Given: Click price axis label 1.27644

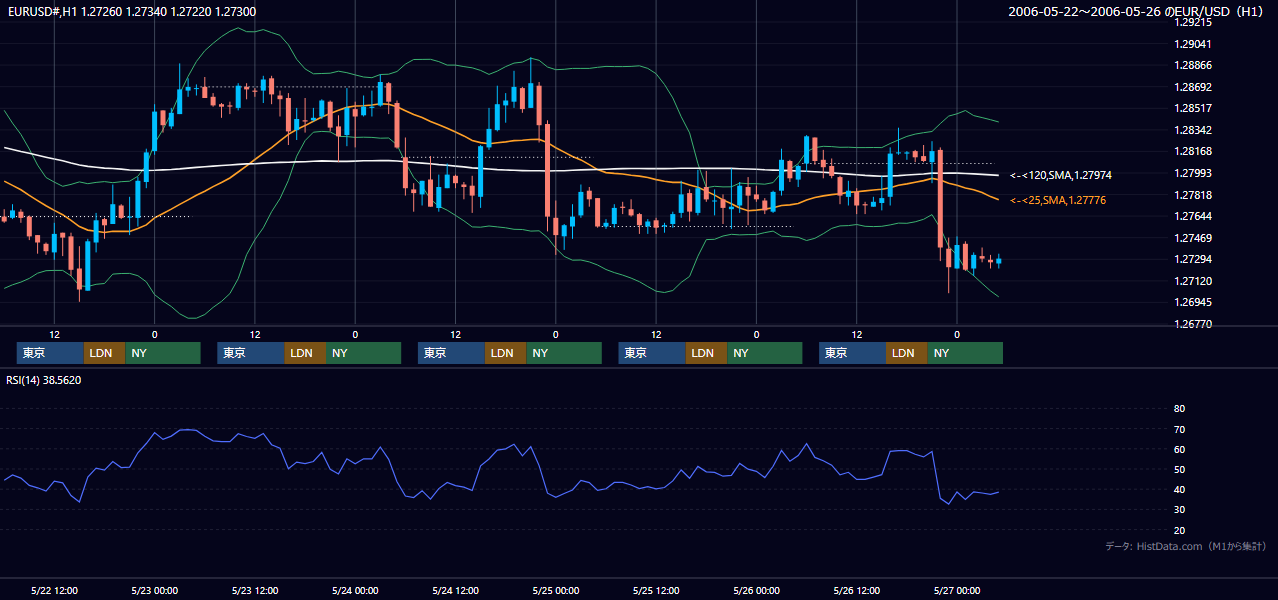Looking at the screenshot, I should coord(1192,216).
